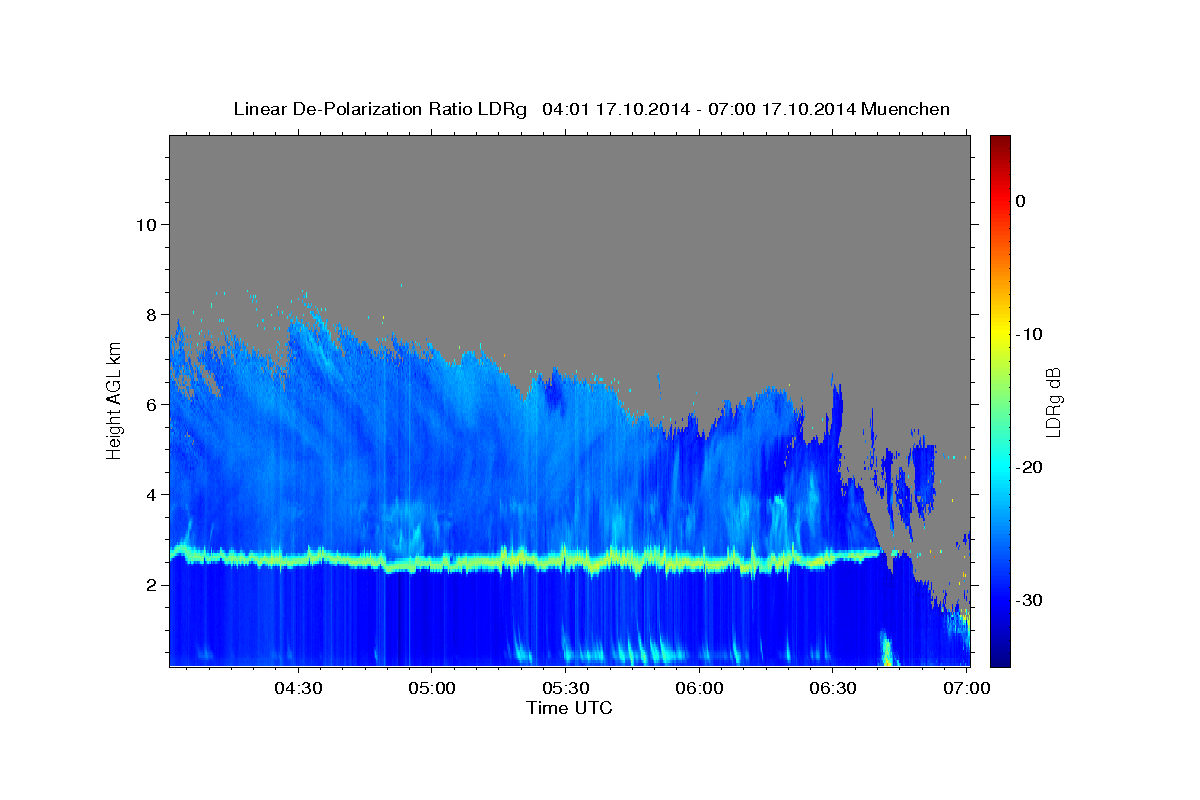Click the 'Height AGL km' axis label
Viewport: 1200px width, 800px height.
[x=115, y=400]
